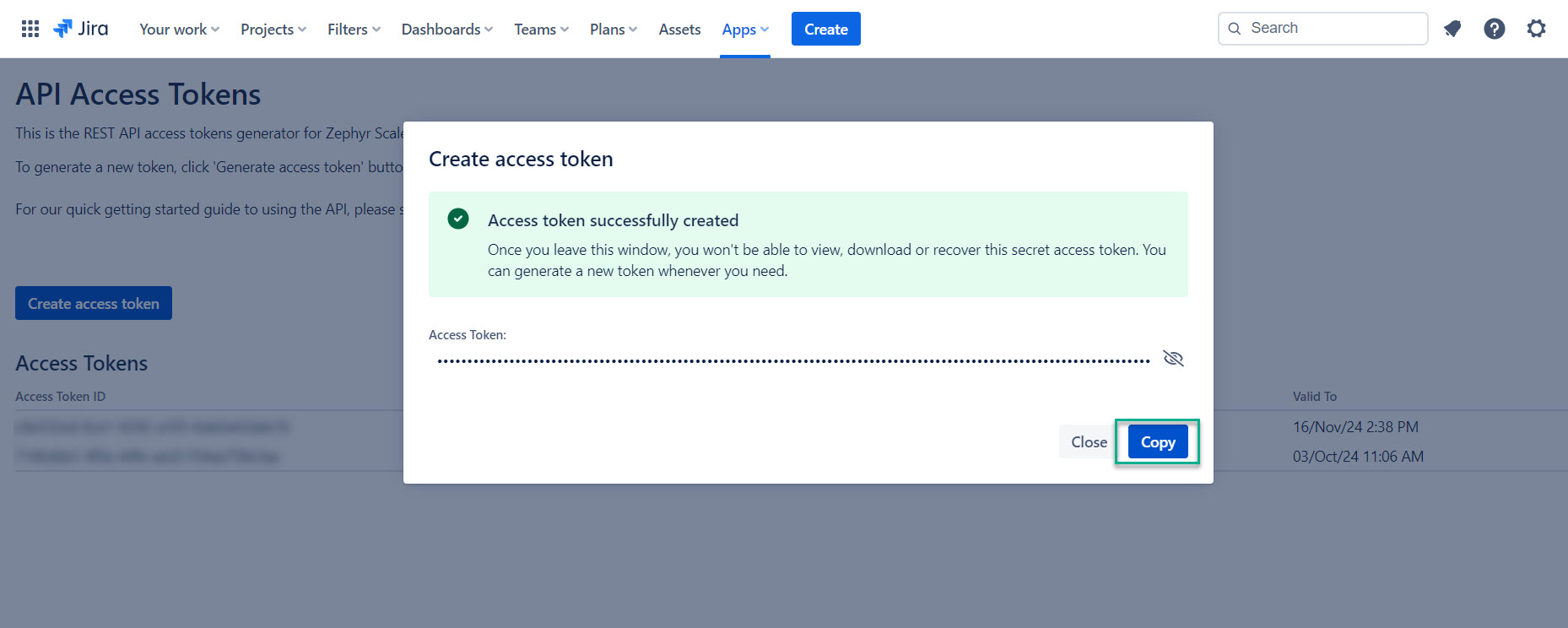Click the 'Access Token:' field label
The image size is (1568, 628).
coord(468,335)
